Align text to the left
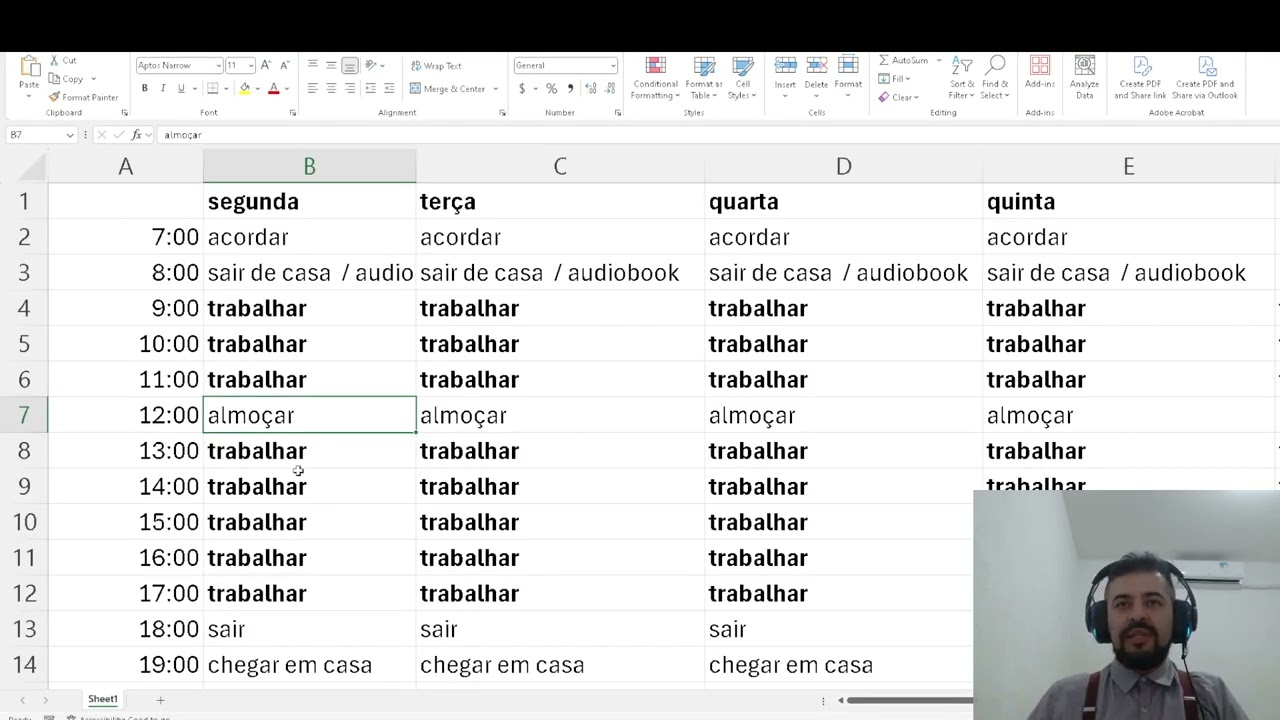1280x720 pixels. point(313,89)
